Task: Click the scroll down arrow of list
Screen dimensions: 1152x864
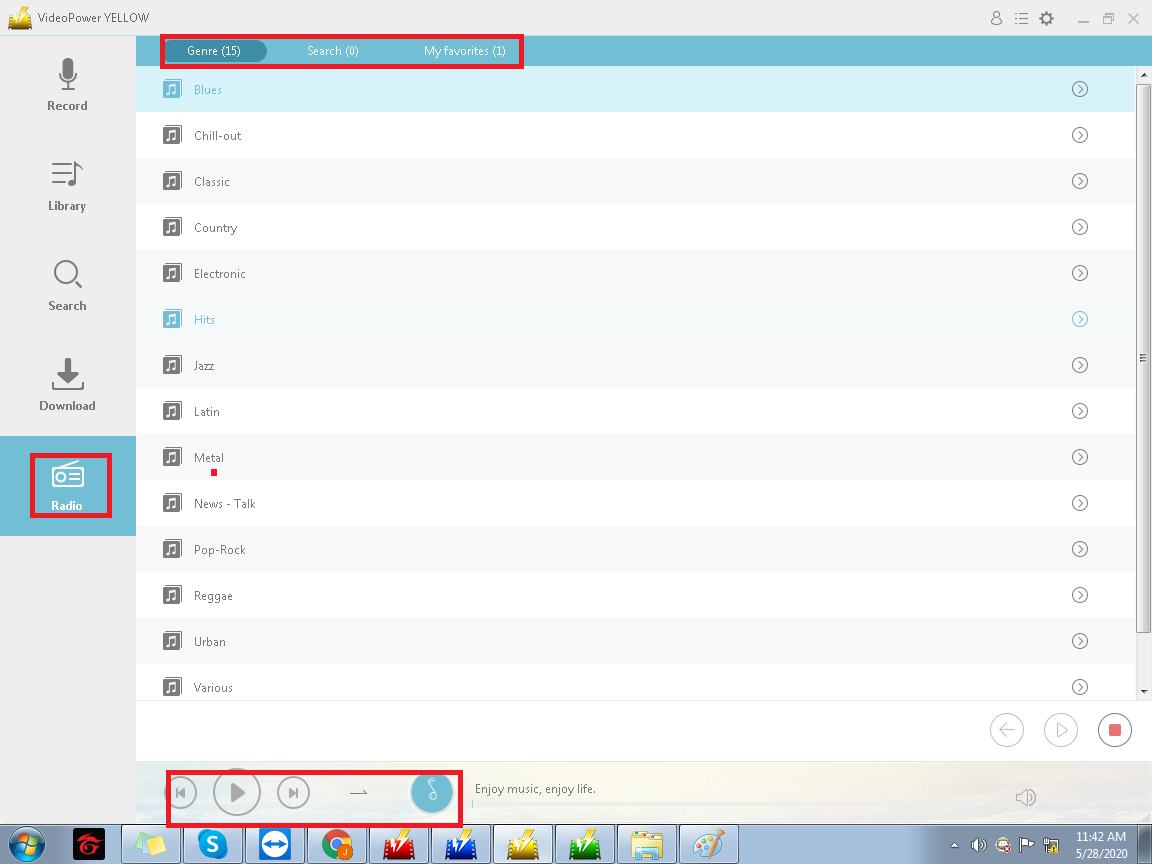Action: click(1144, 691)
